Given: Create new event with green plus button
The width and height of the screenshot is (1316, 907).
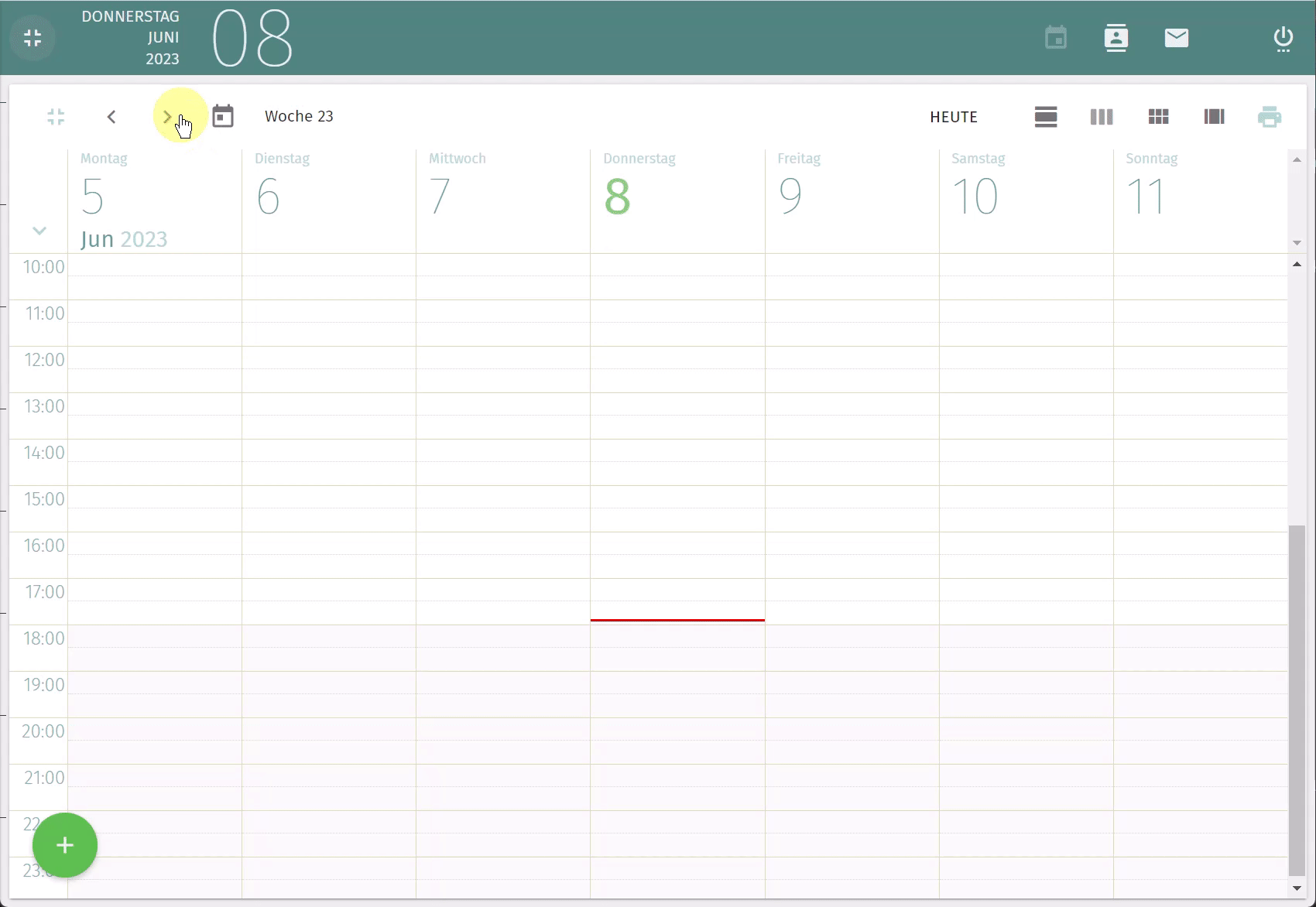Looking at the screenshot, I should [x=65, y=845].
